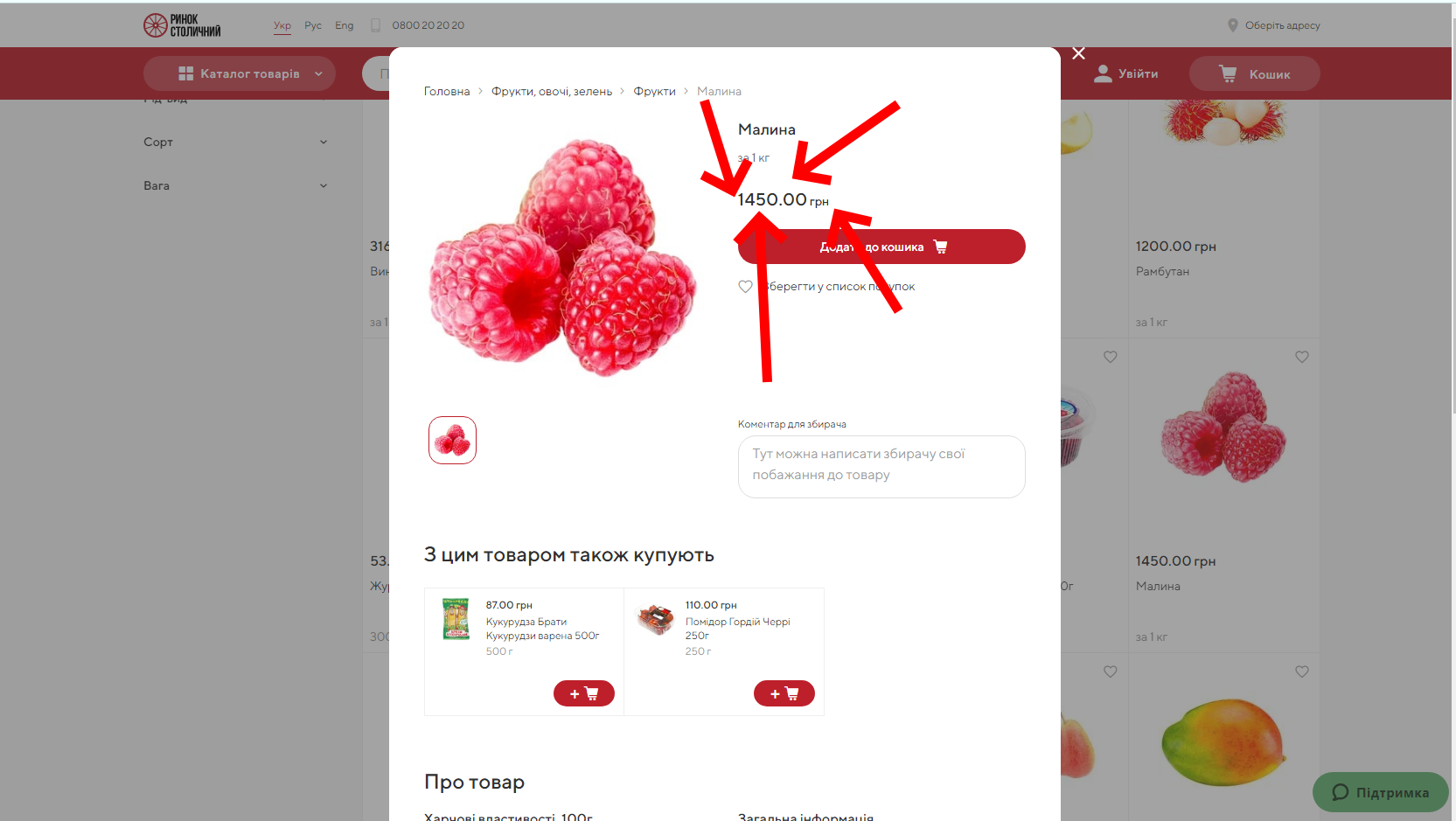1456x821 pixels.
Task: Select the raspberry image thumbnail
Action: point(452,440)
